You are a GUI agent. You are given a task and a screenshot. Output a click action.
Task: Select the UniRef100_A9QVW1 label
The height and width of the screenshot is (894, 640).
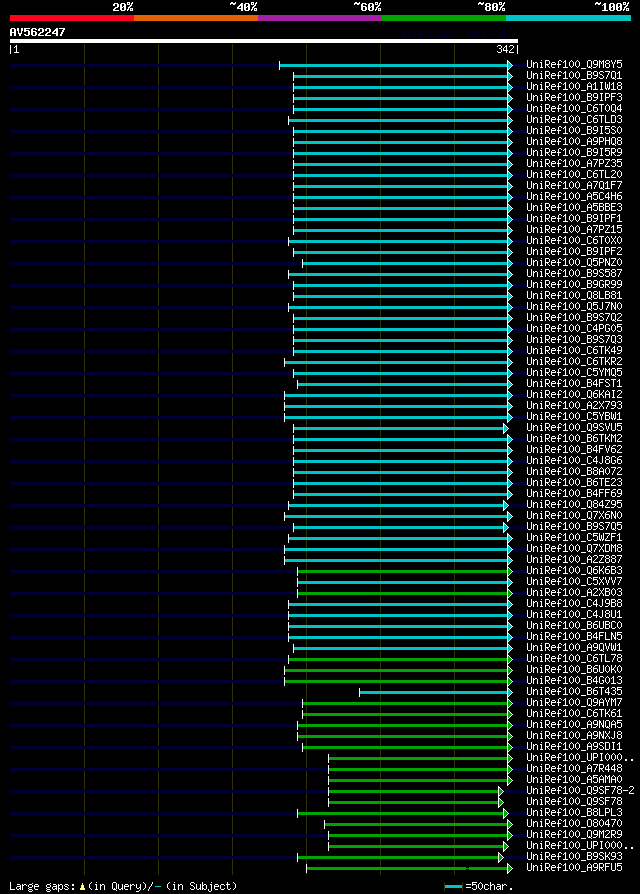(x=574, y=648)
